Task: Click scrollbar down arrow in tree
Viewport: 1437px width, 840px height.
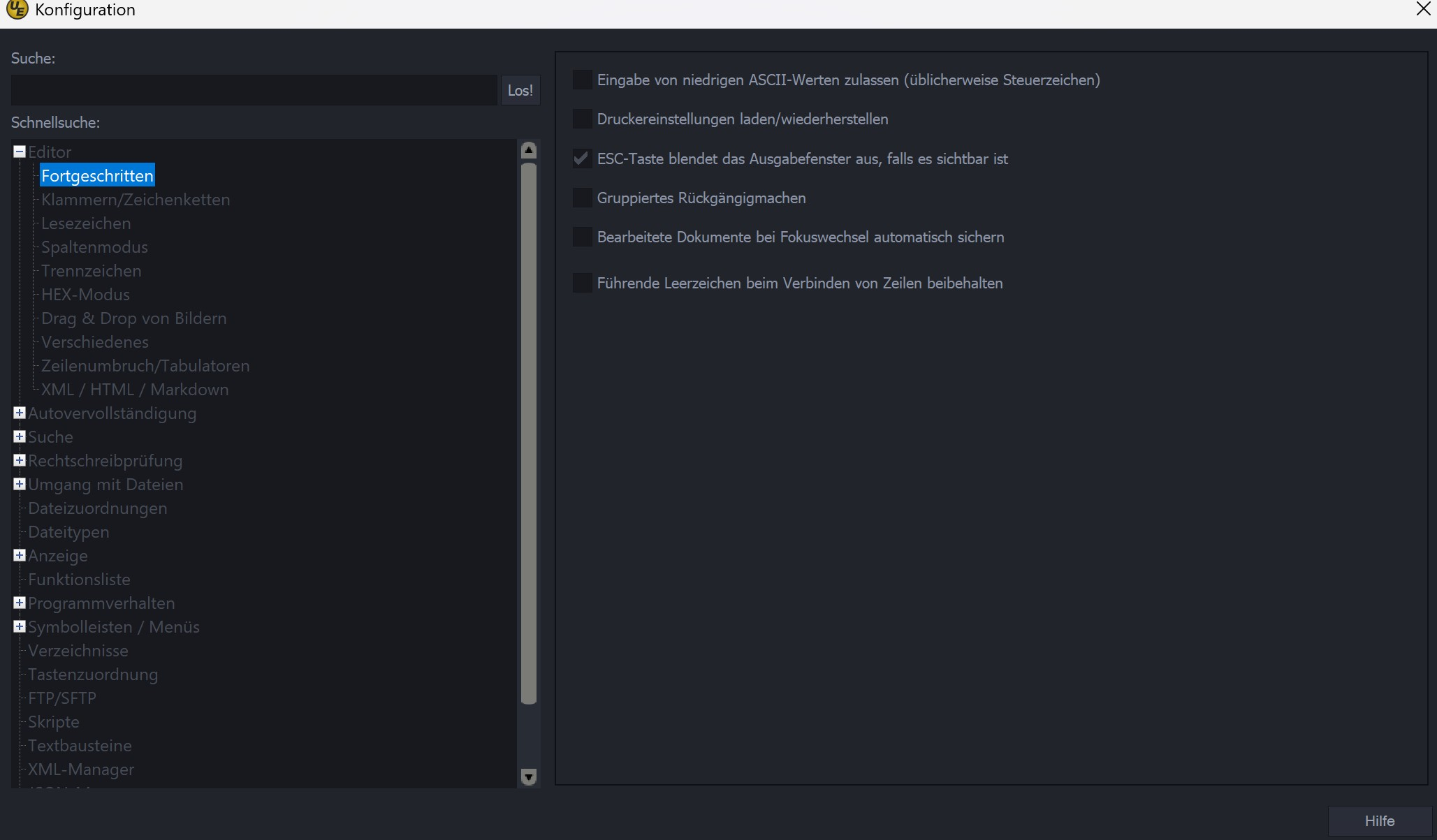Action: click(x=529, y=776)
